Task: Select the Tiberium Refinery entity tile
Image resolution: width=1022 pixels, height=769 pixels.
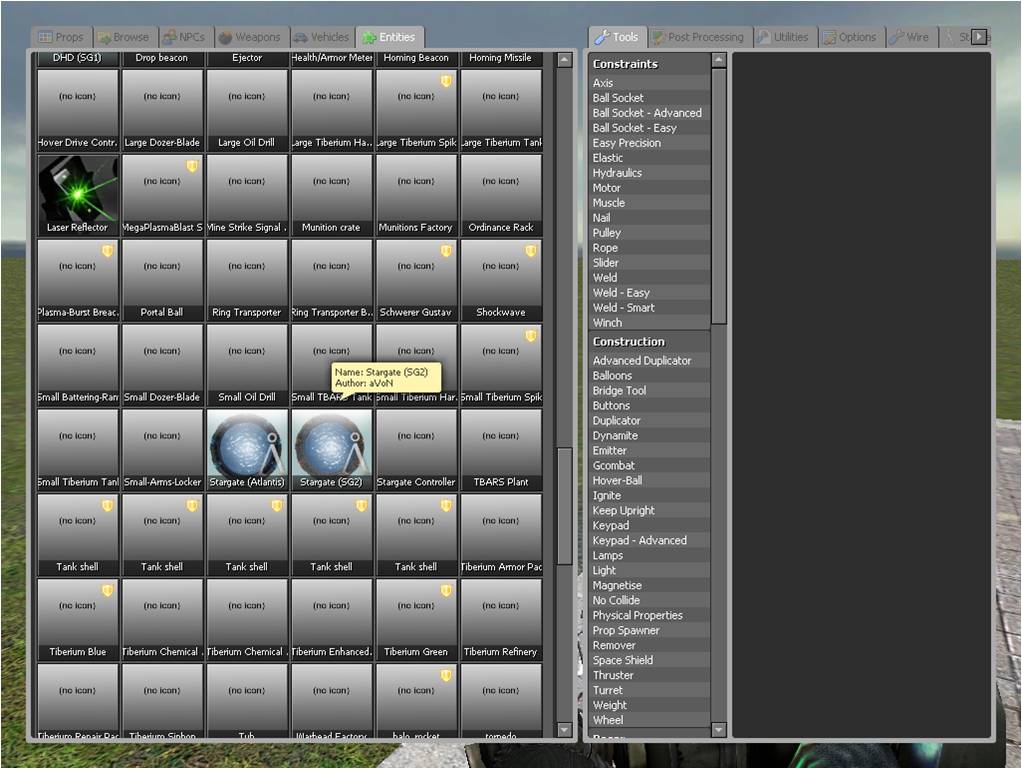Action: (x=501, y=619)
